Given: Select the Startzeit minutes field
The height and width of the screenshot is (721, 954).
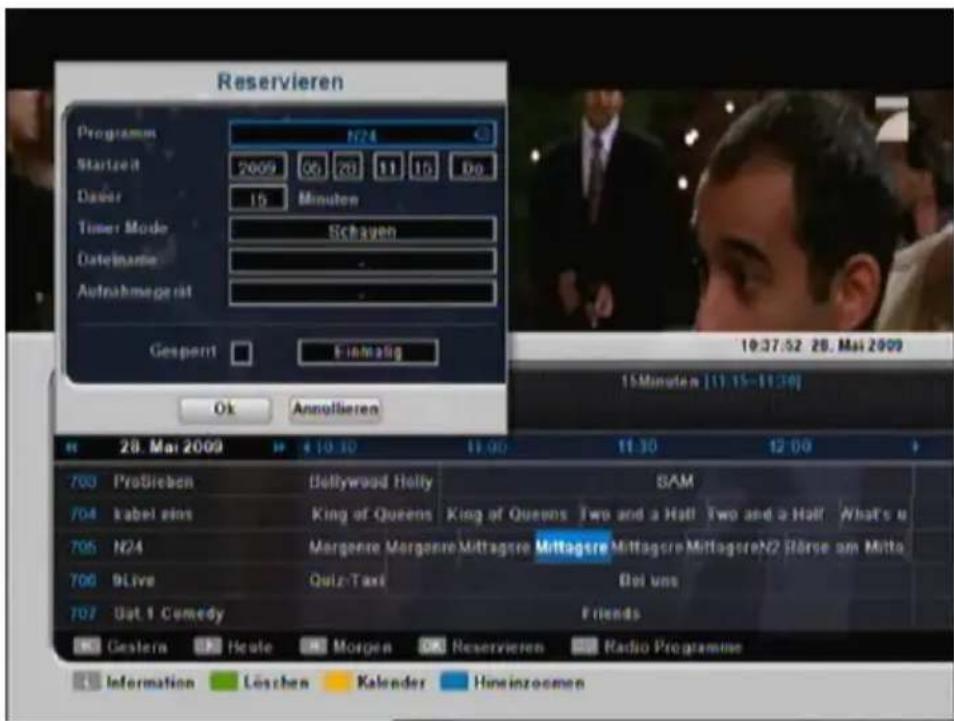Looking at the screenshot, I should coord(423,167).
